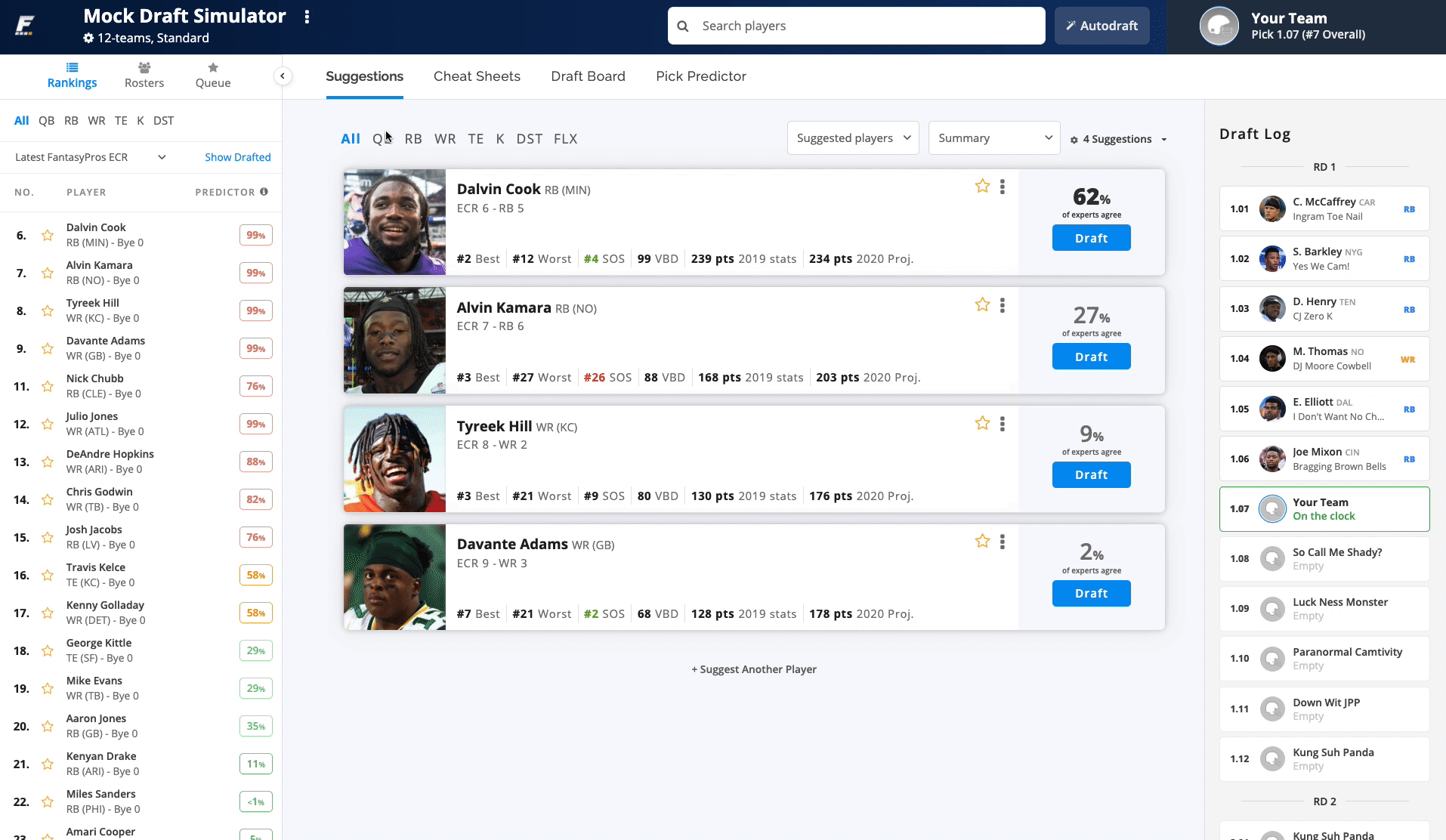Open the Pick Predictor tab
The image size is (1446, 840).
click(x=701, y=76)
